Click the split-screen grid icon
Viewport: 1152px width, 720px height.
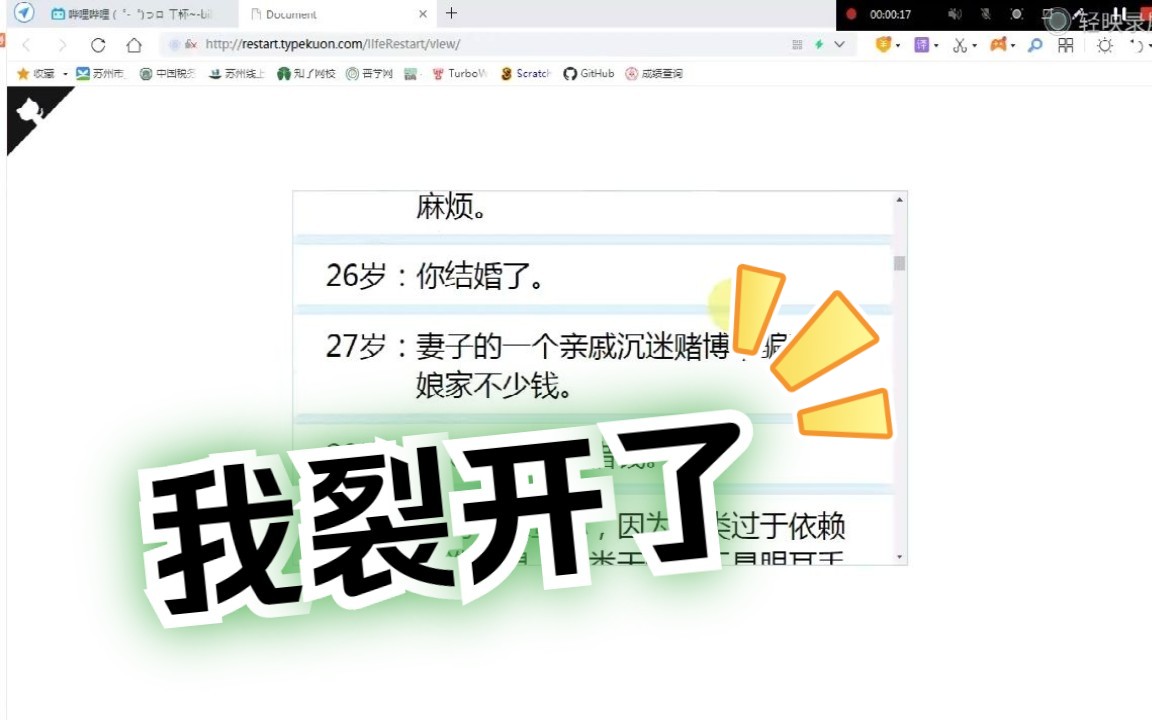1066,45
